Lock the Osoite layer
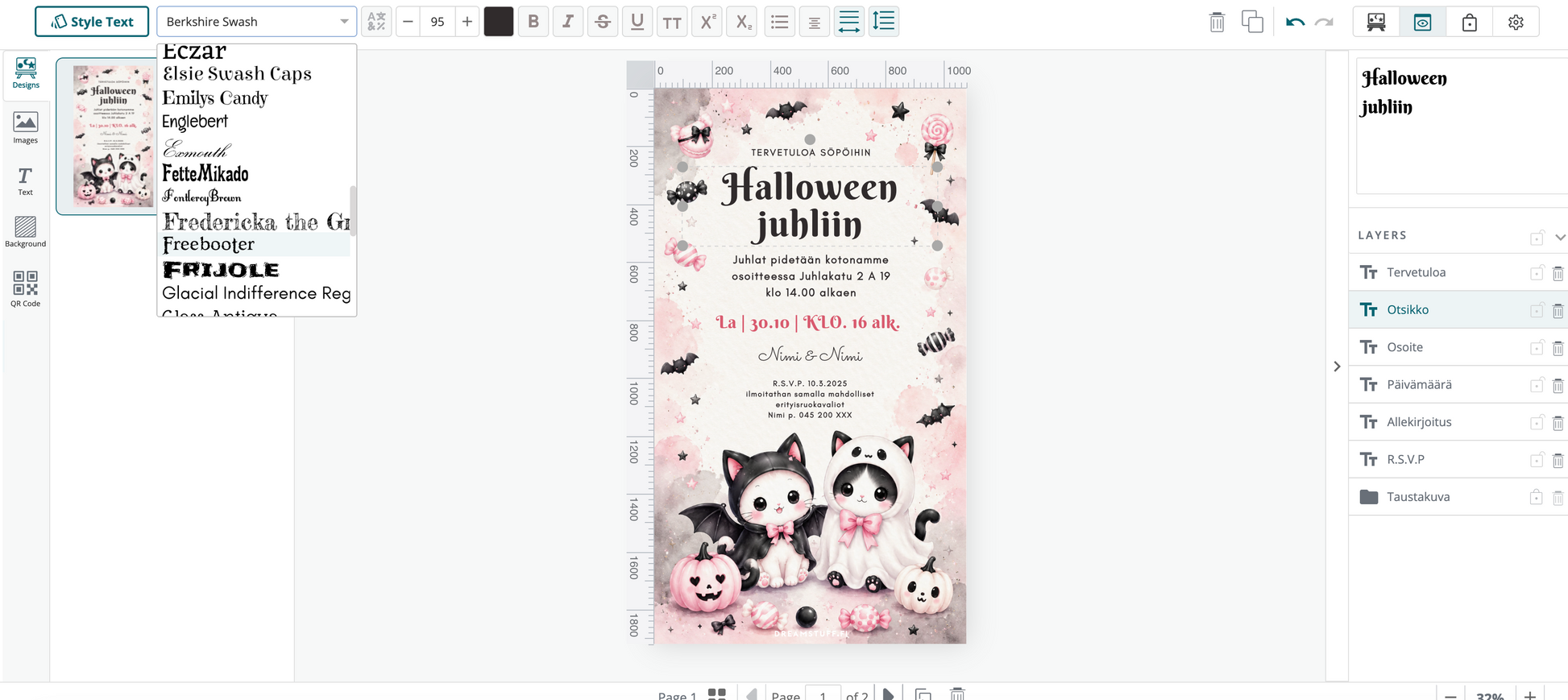Image resolution: width=1568 pixels, height=700 pixels. (1537, 348)
